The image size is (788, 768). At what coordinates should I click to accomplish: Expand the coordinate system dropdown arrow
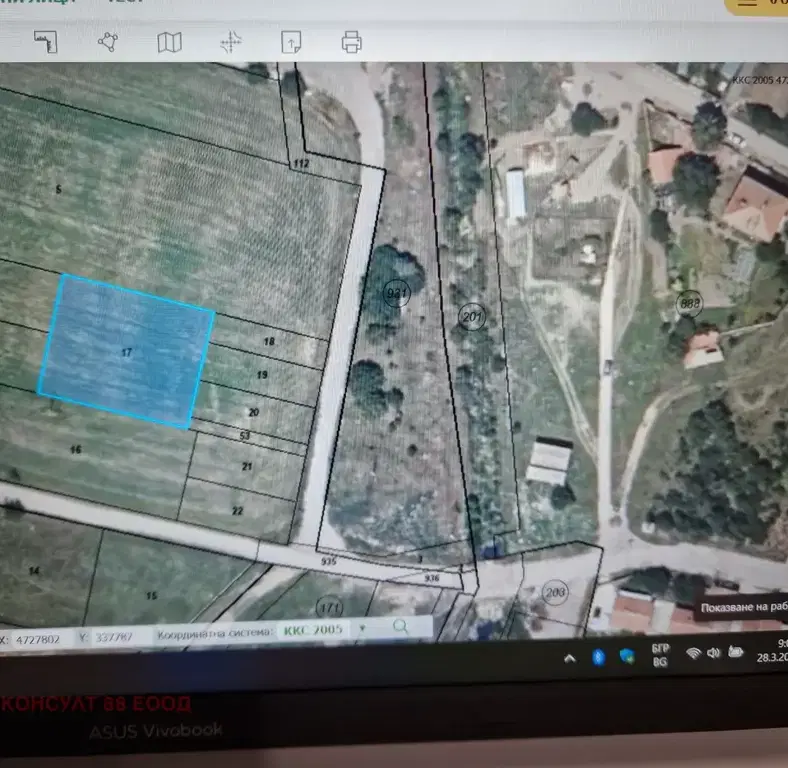362,628
